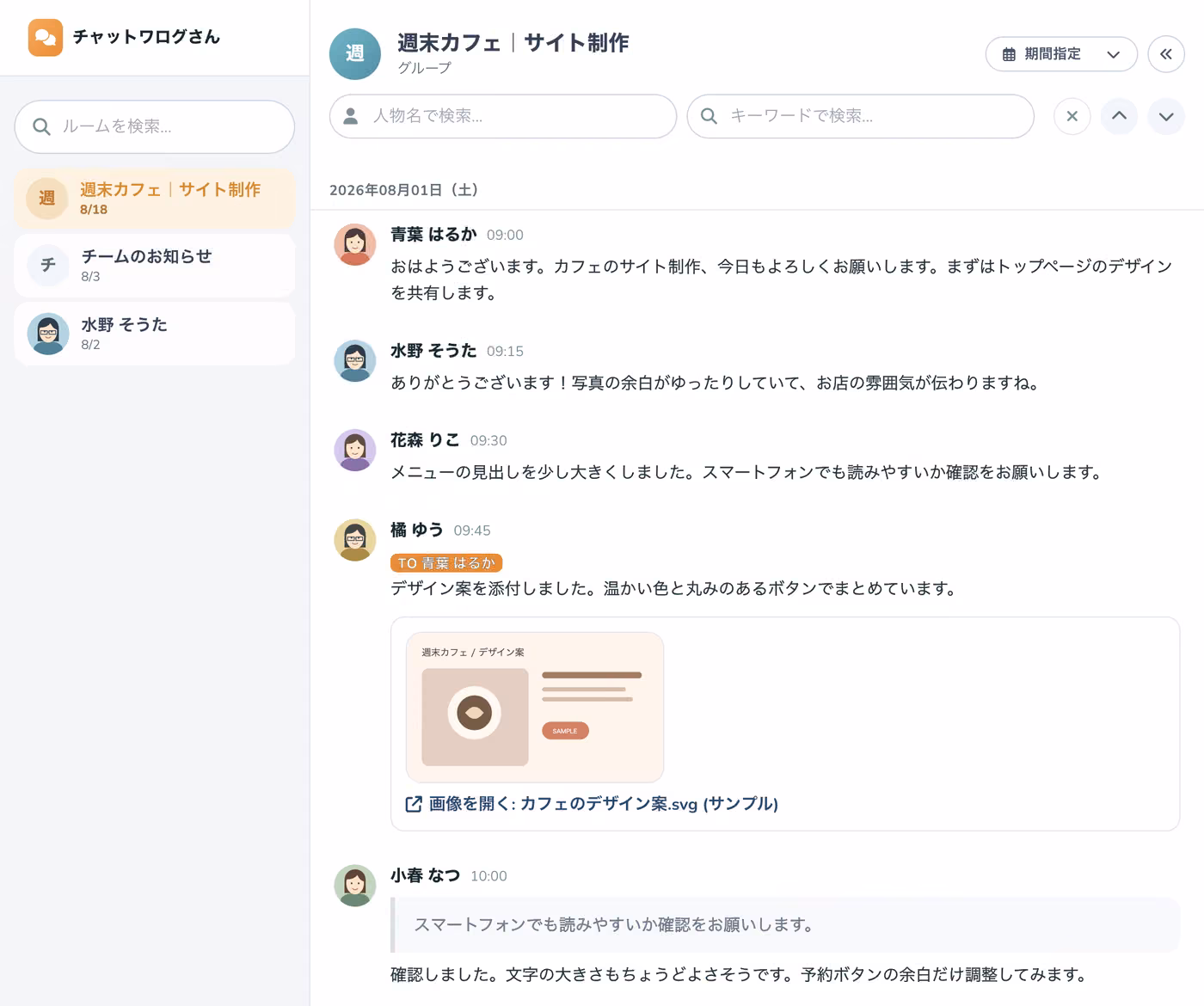Click the timestamp 09:45
The width and height of the screenshot is (1204, 1006).
[472, 531]
